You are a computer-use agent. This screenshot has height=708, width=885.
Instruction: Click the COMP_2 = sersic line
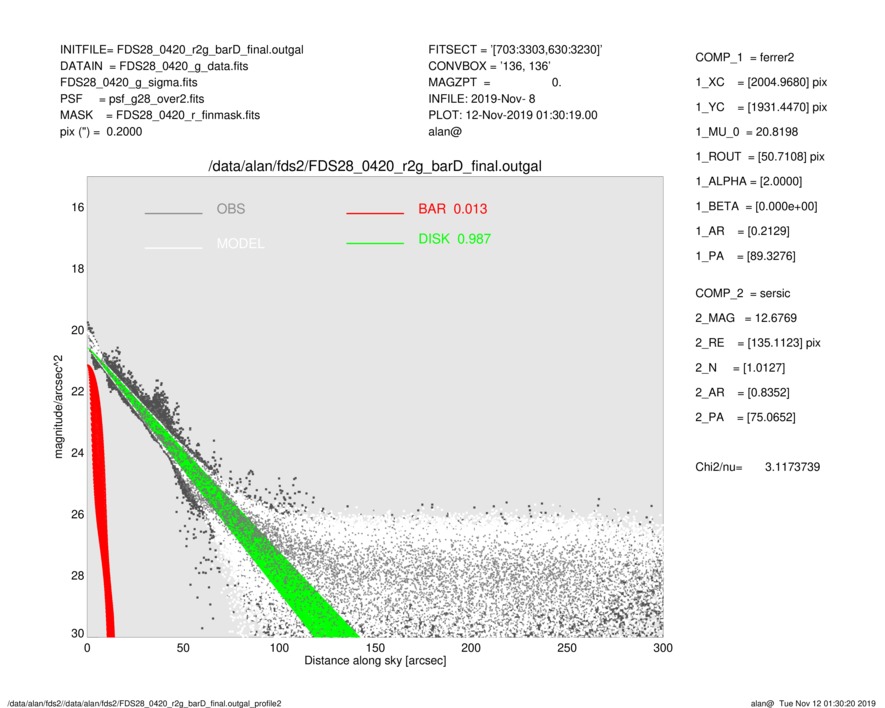coord(743,294)
